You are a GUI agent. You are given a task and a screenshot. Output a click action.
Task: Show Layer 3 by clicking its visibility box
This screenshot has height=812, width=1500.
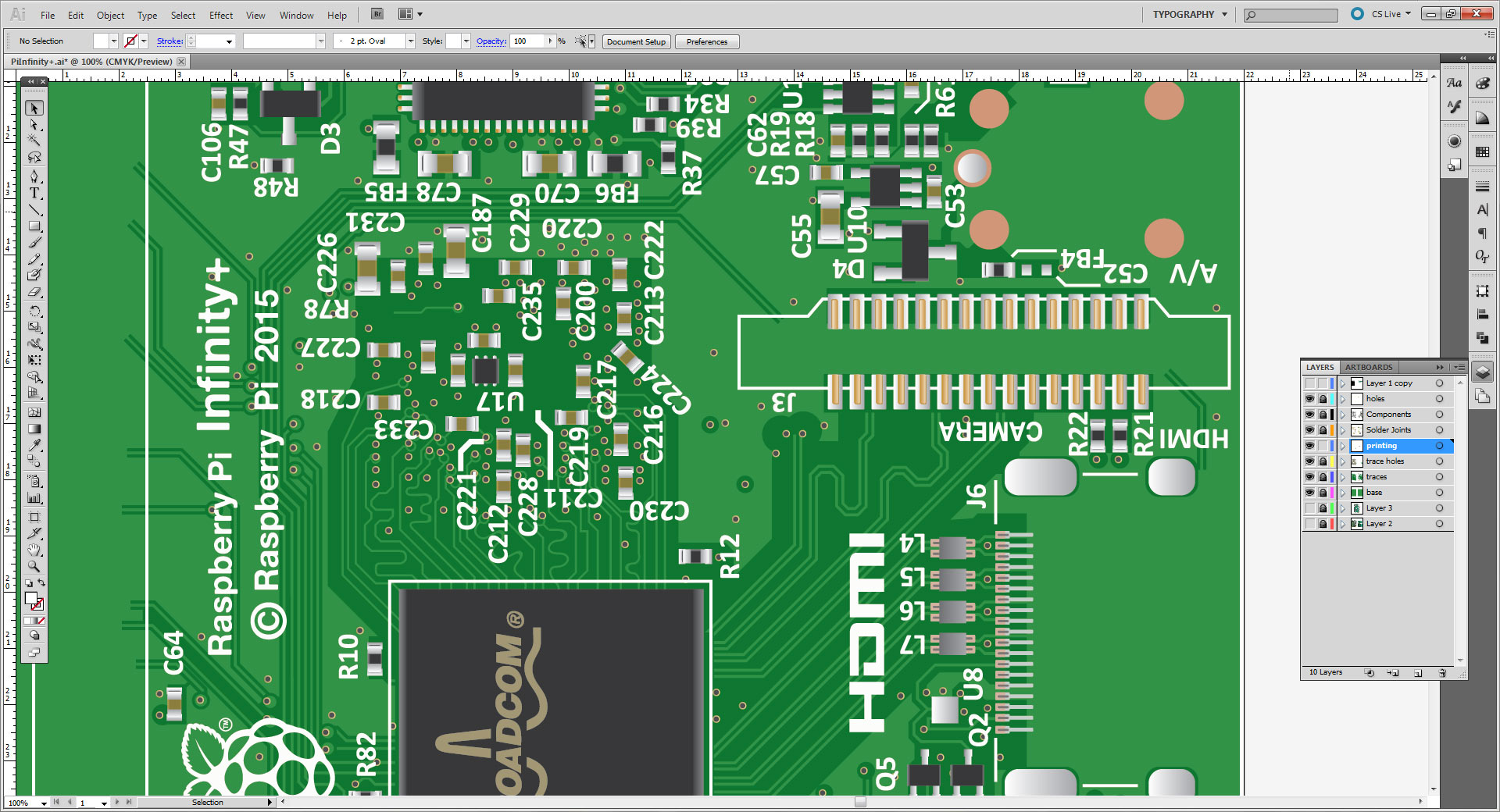click(x=1309, y=508)
